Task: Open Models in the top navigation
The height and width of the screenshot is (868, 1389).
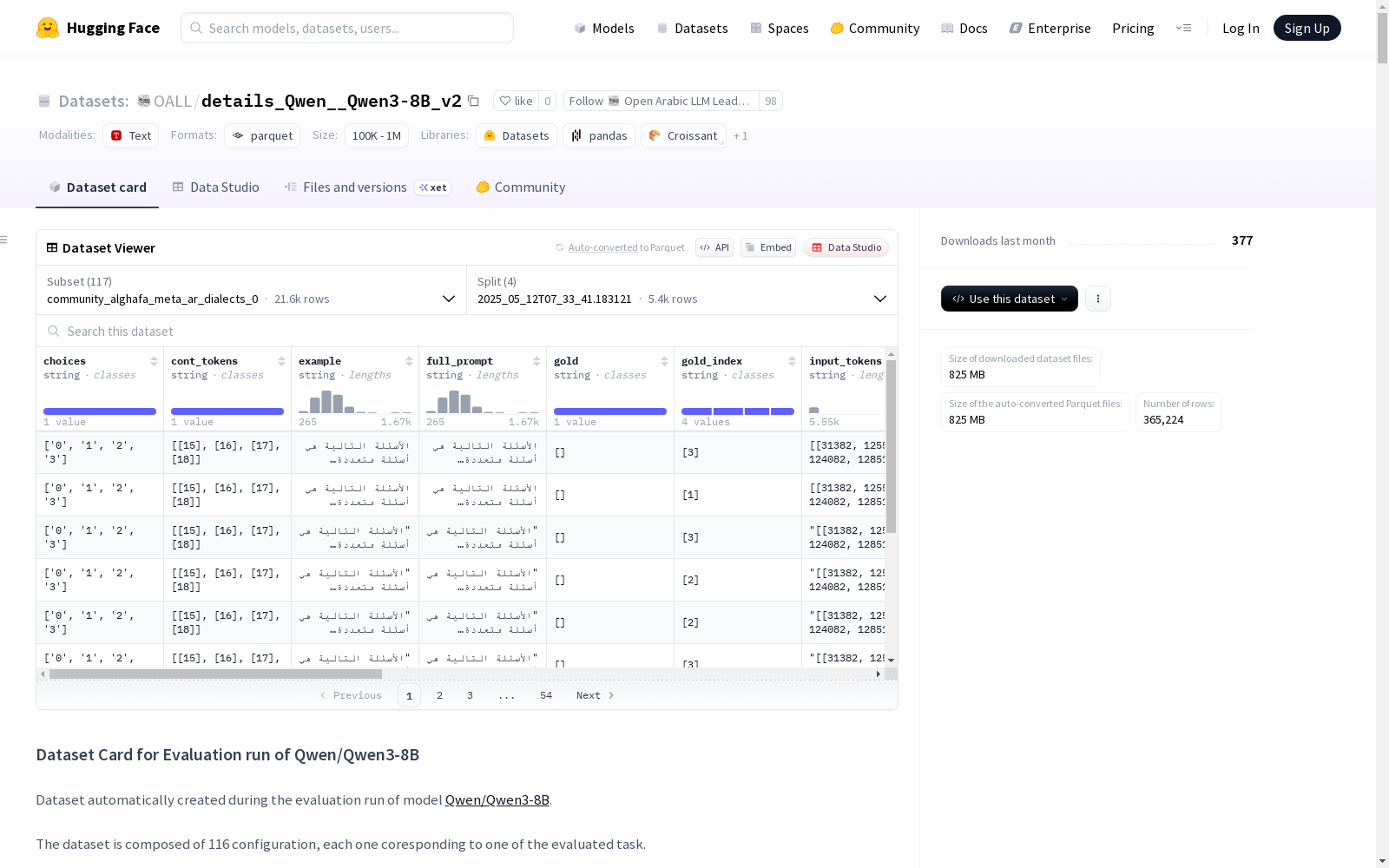Action: click(x=604, y=28)
